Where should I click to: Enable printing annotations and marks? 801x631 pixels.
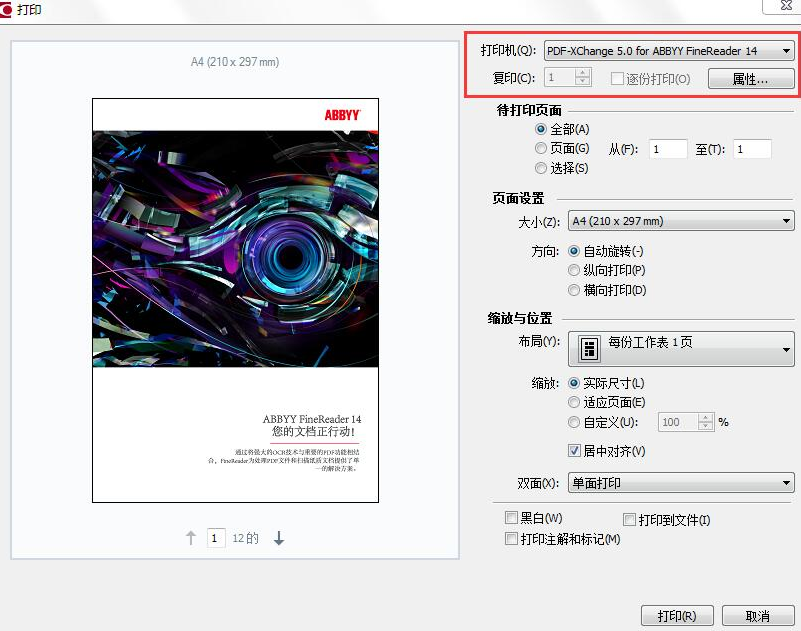click(x=512, y=536)
